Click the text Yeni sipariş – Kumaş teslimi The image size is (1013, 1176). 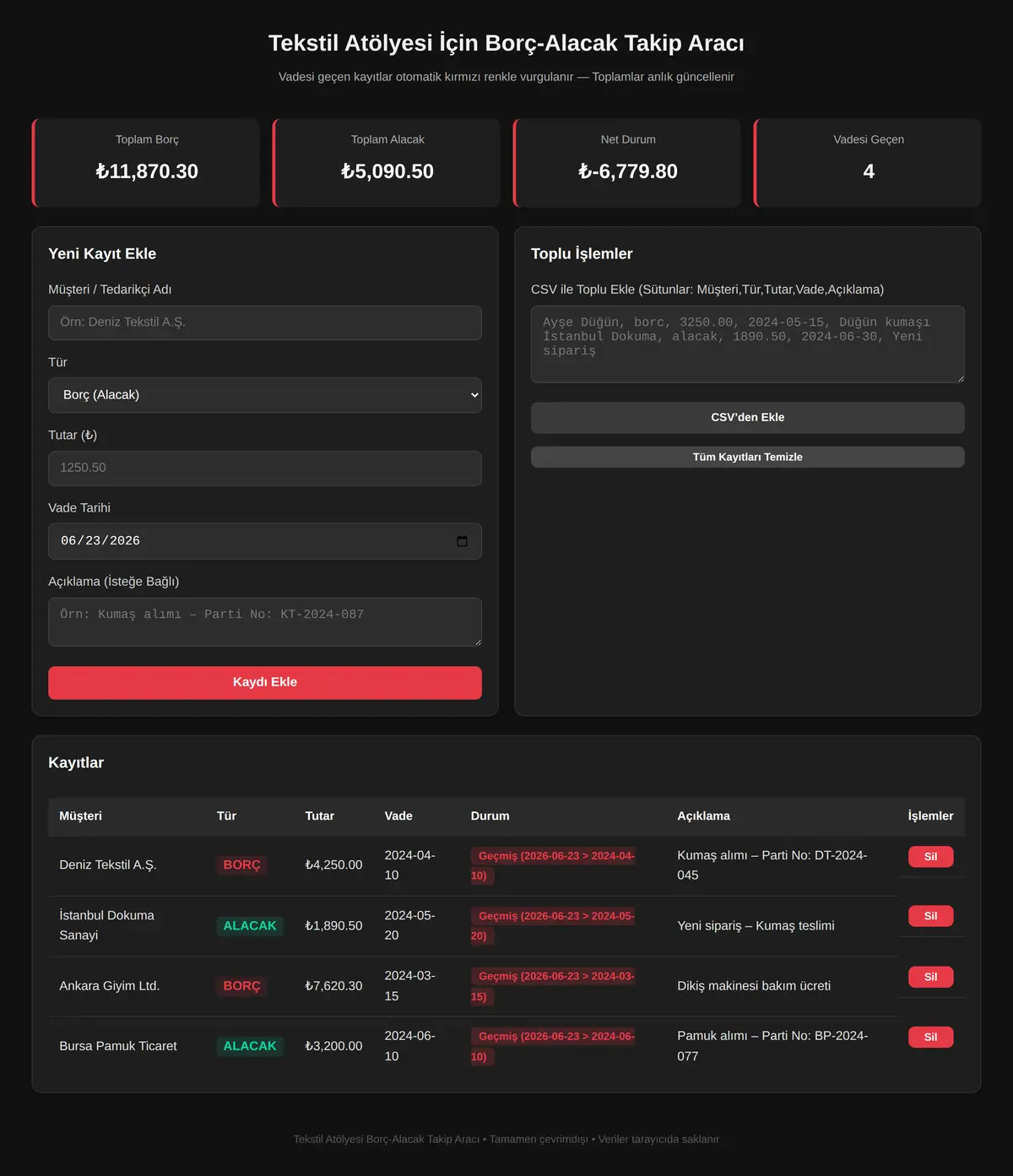(756, 926)
